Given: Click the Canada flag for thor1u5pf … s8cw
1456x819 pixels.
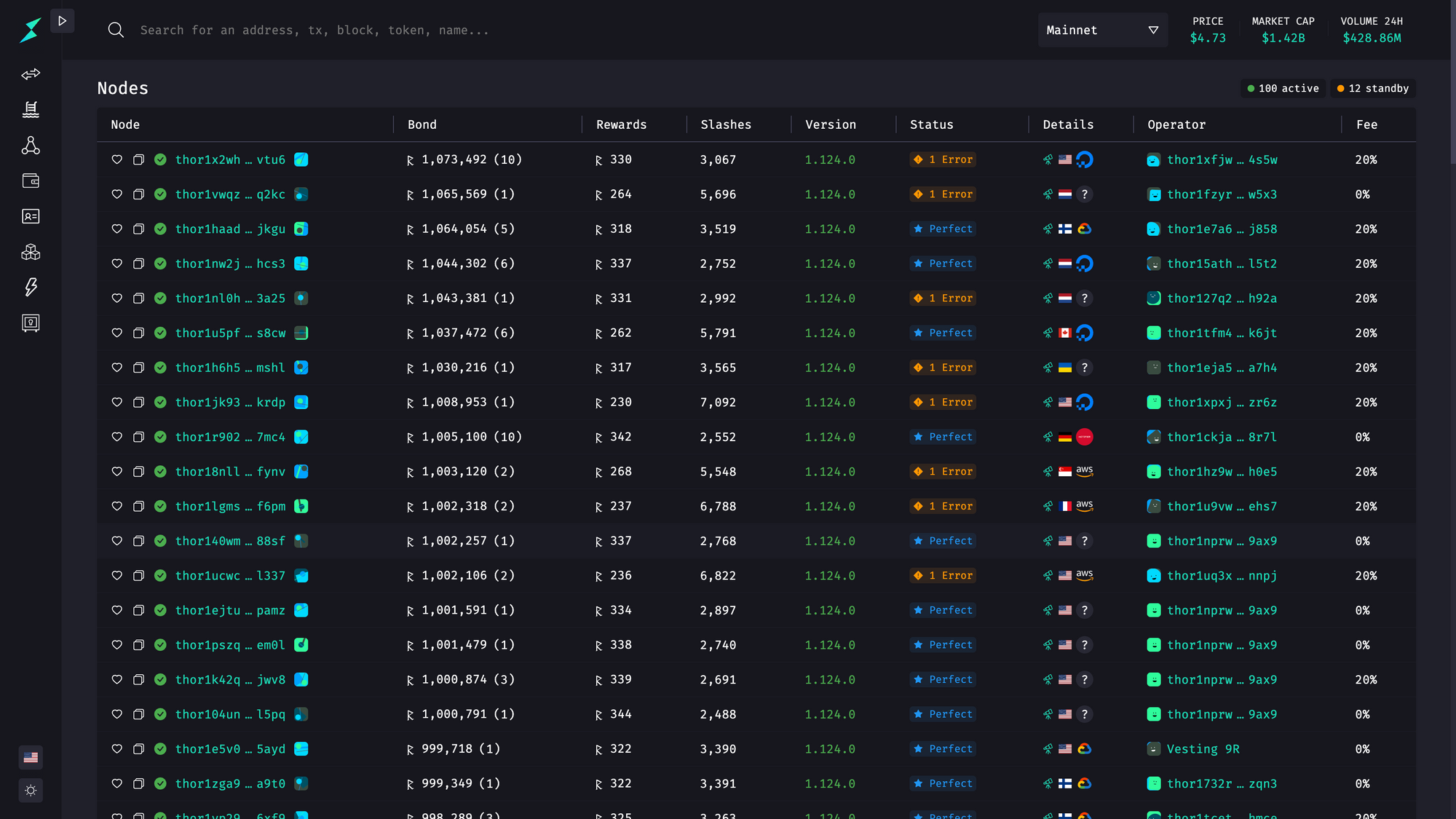Looking at the screenshot, I should (x=1064, y=333).
